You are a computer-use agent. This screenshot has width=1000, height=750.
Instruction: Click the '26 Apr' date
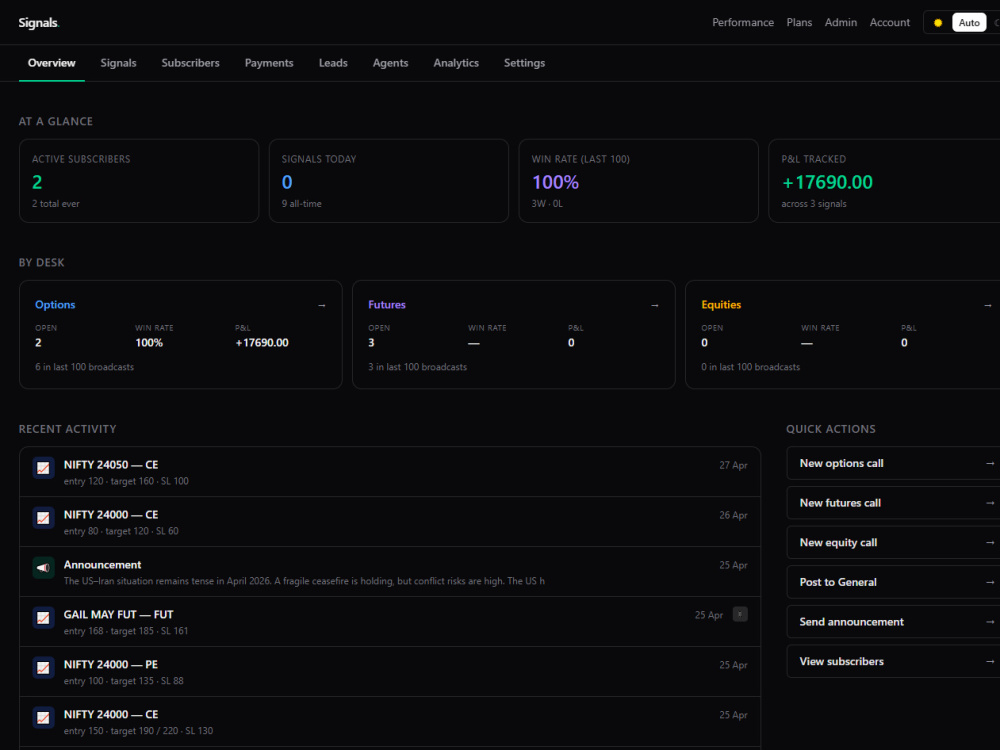733,515
